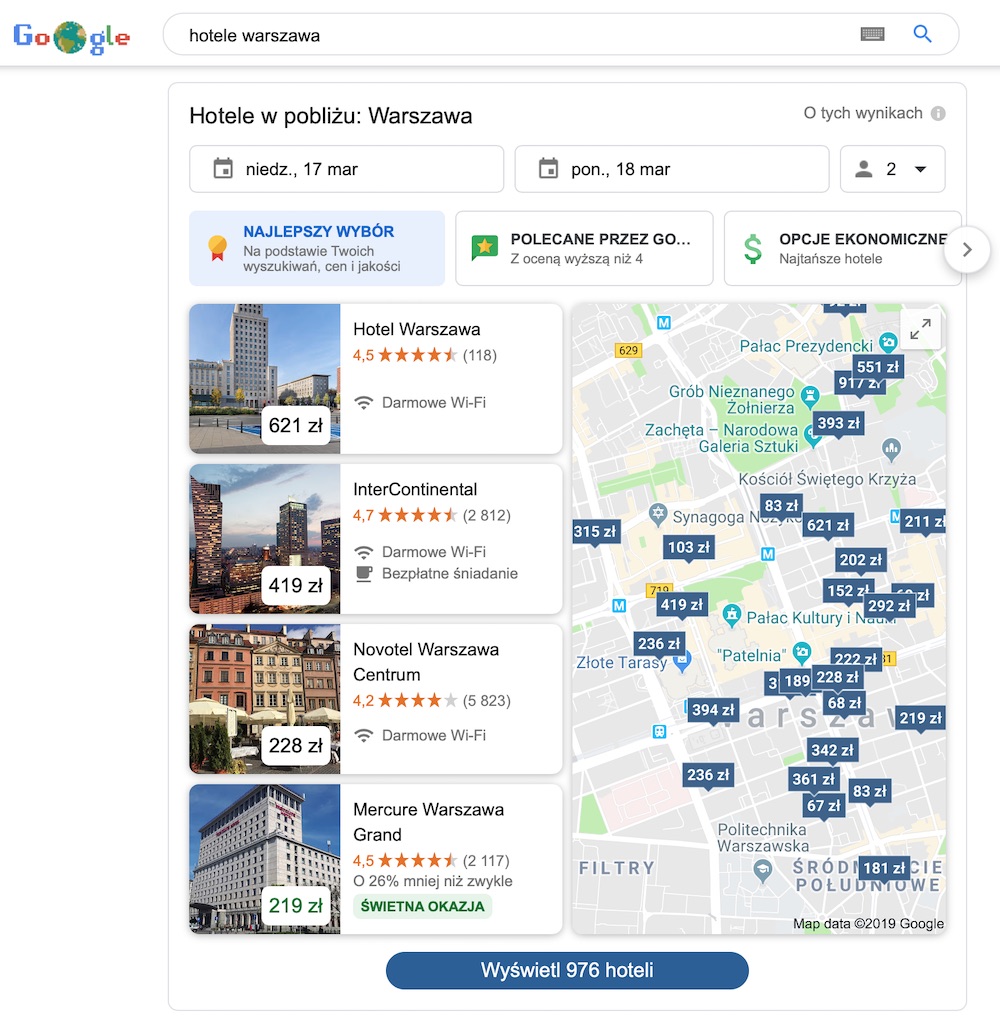Select the 361 zł map price marker
The height and width of the screenshot is (1035, 1000).
click(813, 780)
